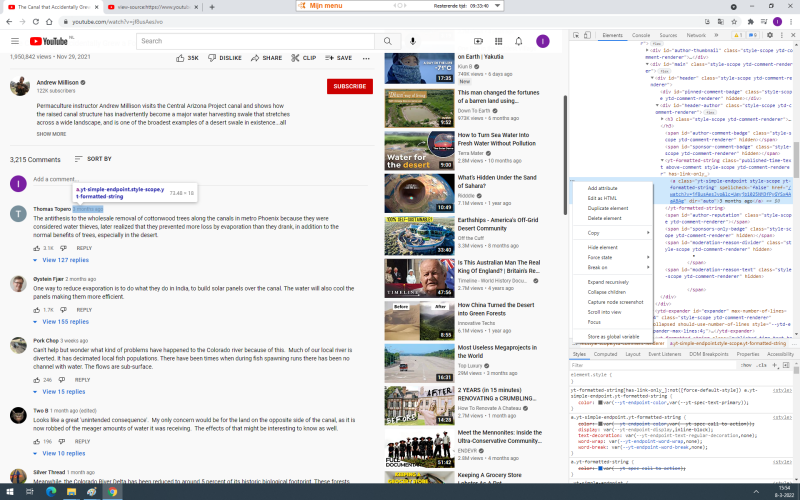This screenshot has height=500, width=800.
Task: Start voice search with microphone icon
Action: tap(413, 41)
